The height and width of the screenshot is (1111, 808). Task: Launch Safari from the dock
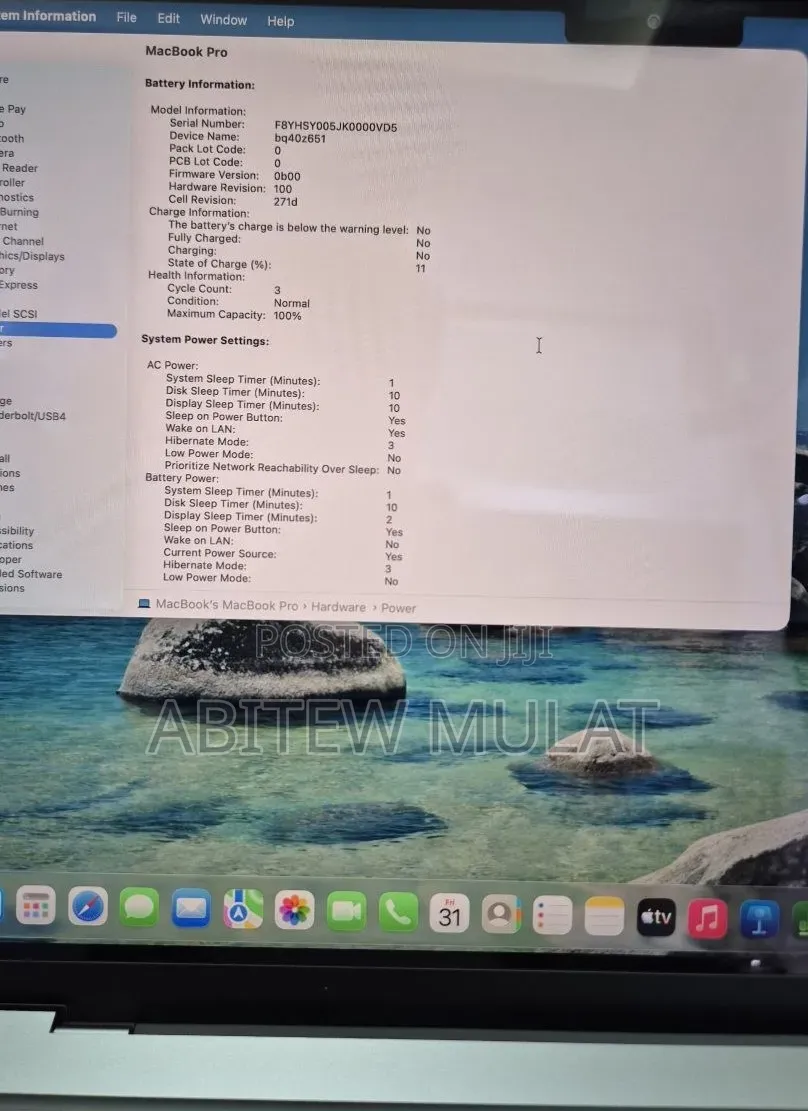88,906
